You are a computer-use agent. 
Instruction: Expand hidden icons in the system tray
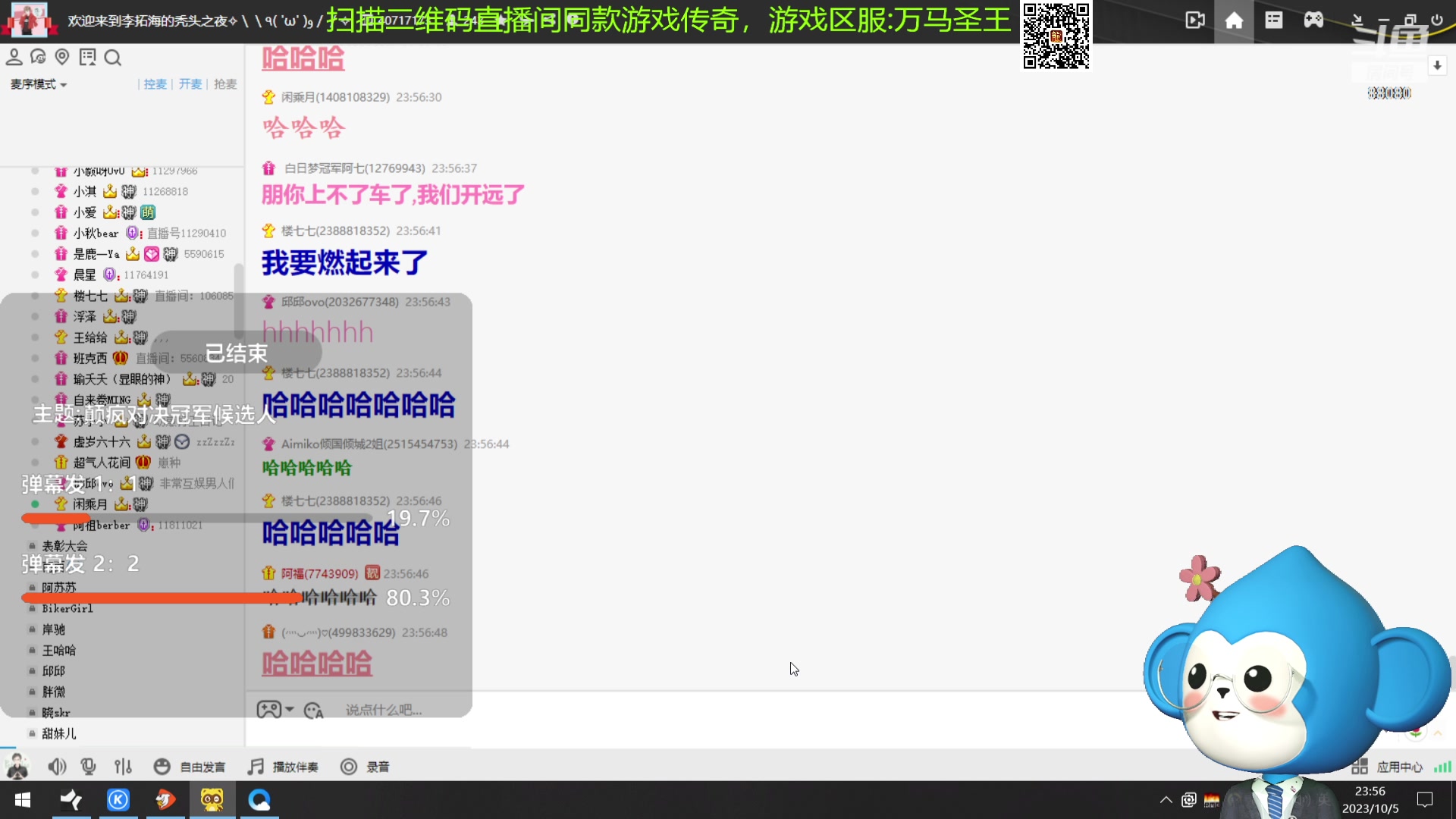pyautogui.click(x=1166, y=799)
